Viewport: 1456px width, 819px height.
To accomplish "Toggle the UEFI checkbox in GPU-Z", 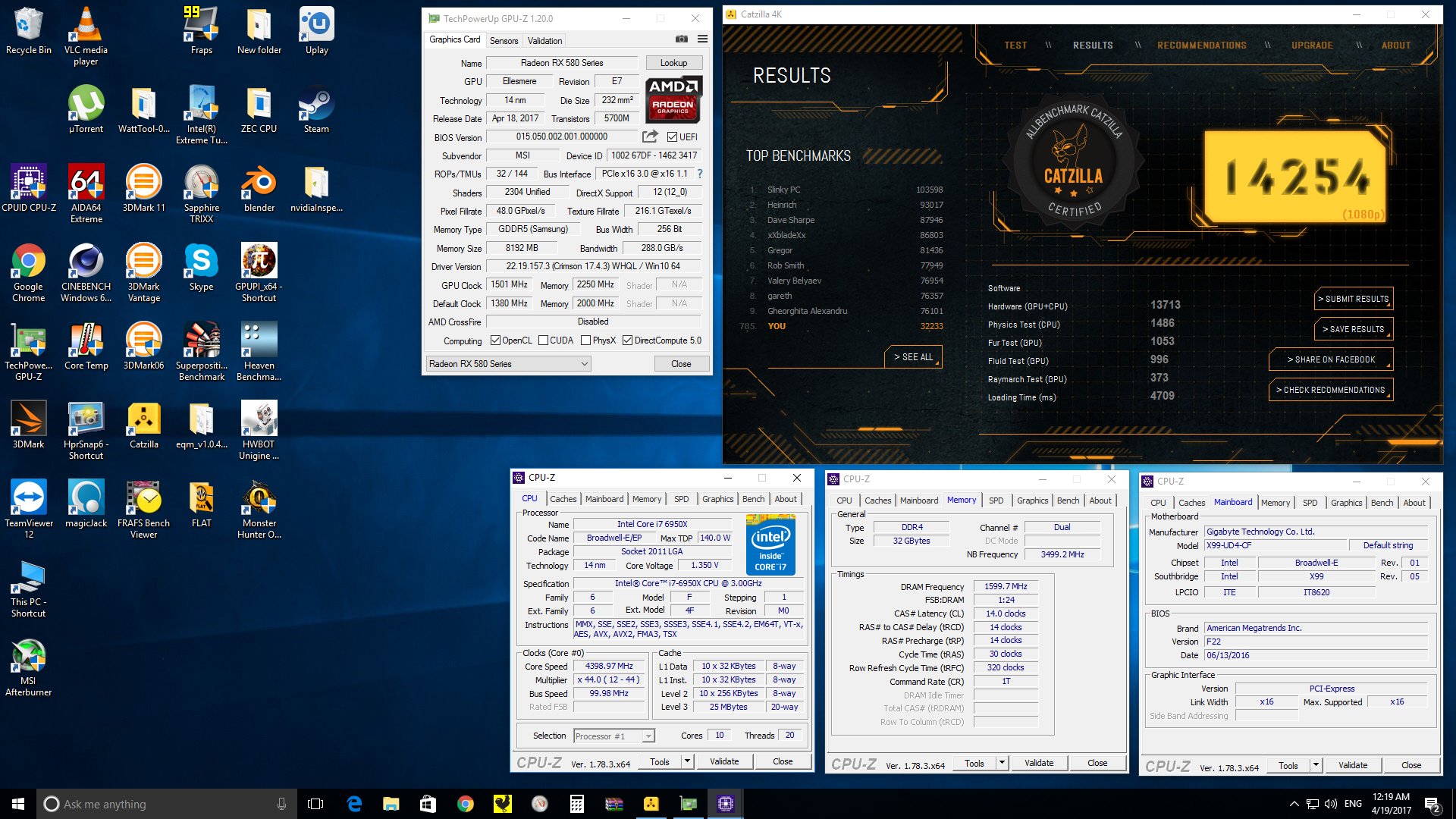I will click(x=672, y=137).
